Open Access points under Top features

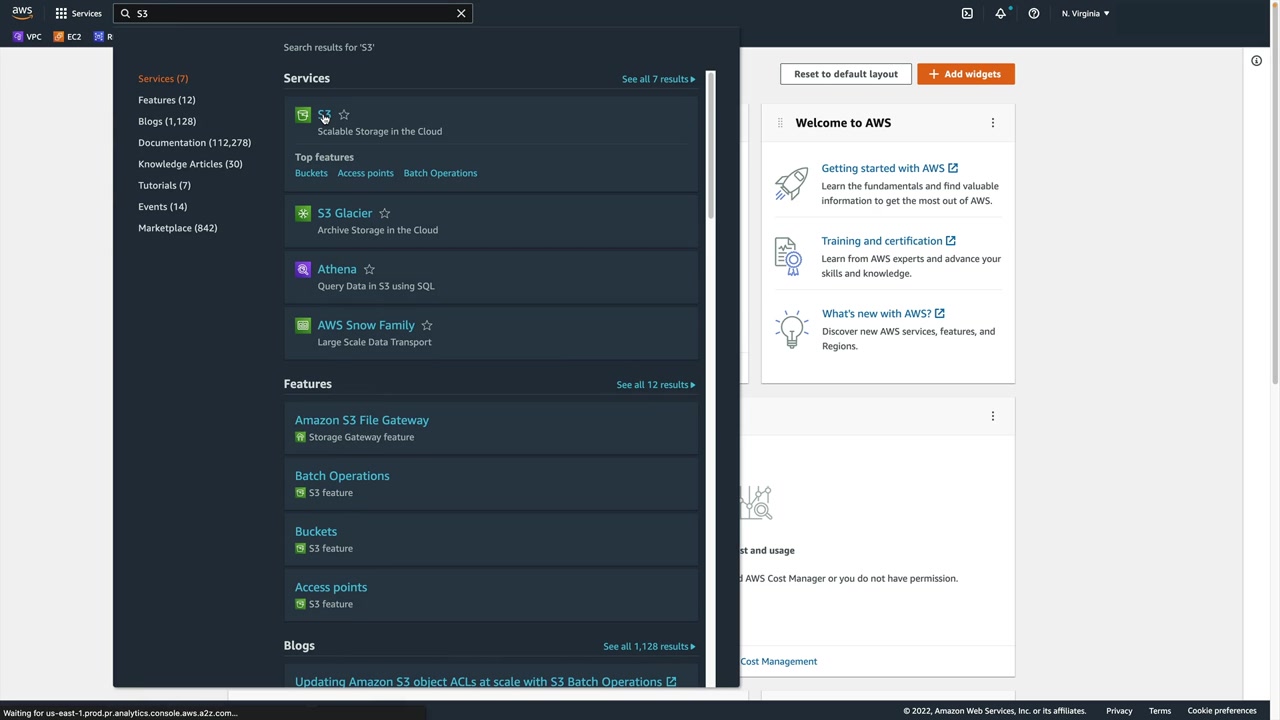[365, 173]
